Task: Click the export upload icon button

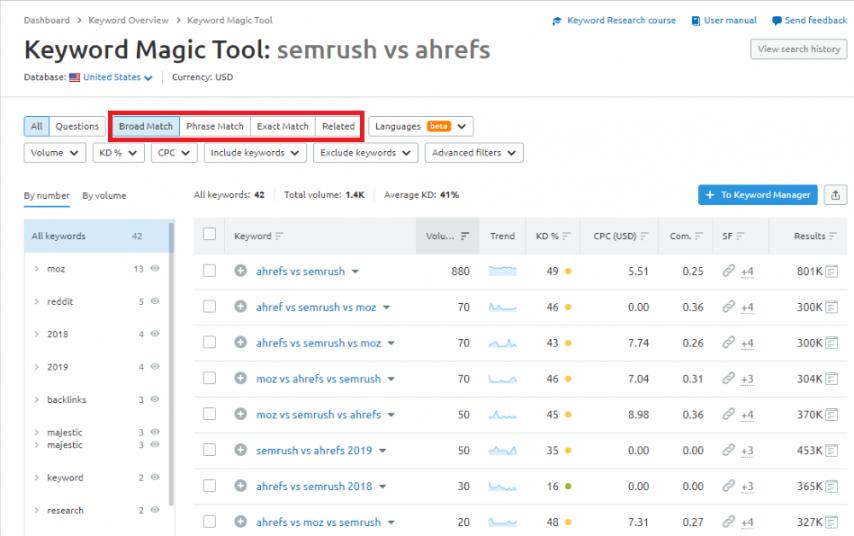Action: (835, 195)
